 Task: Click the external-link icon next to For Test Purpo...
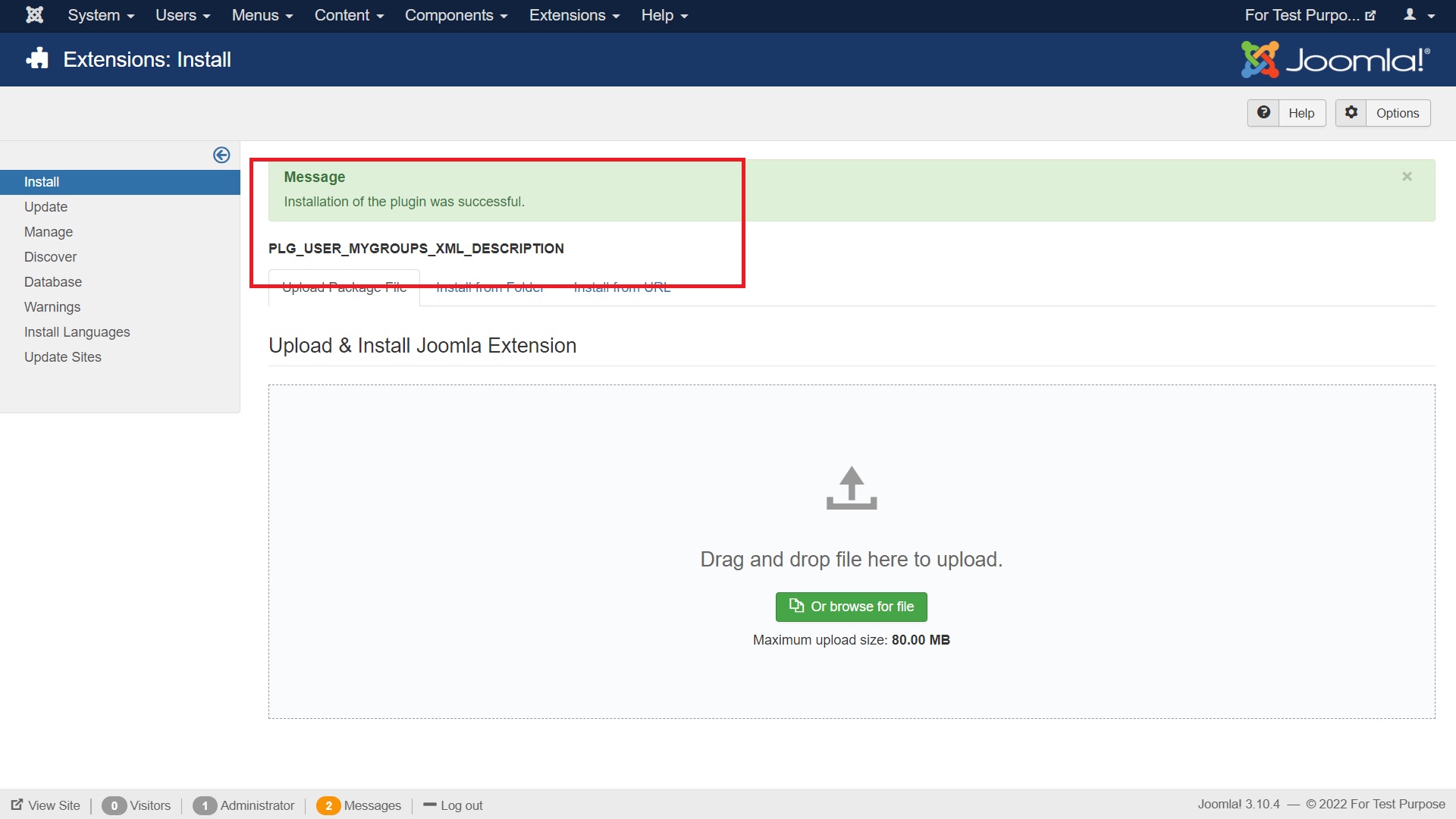pos(1372,14)
